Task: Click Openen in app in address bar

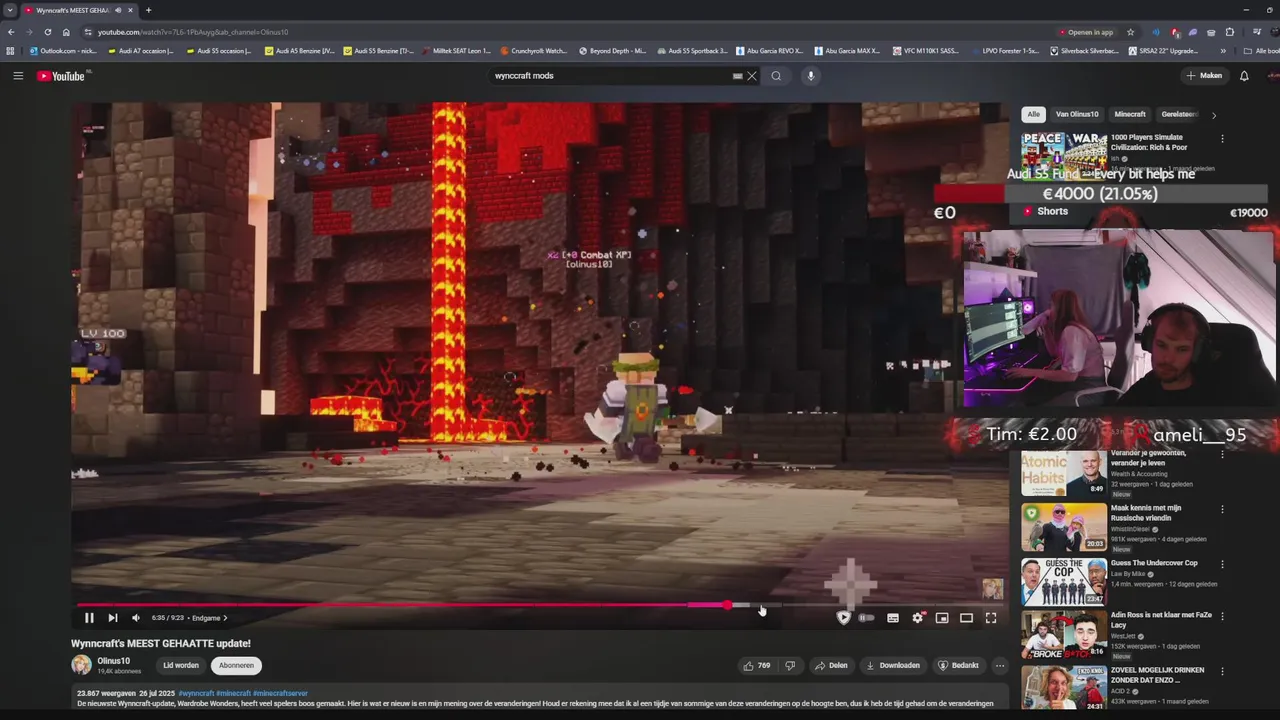Action: click(x=1086, y=32)
